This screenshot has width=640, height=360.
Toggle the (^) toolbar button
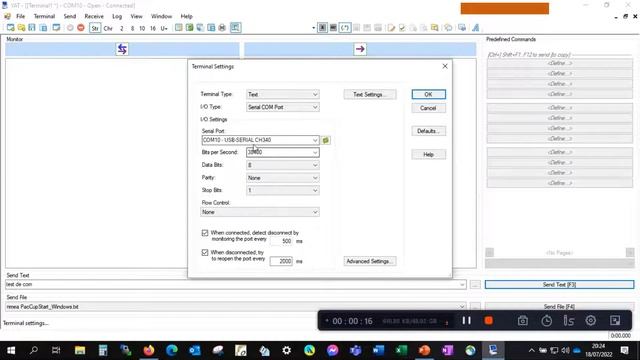[x=345, y=28]
